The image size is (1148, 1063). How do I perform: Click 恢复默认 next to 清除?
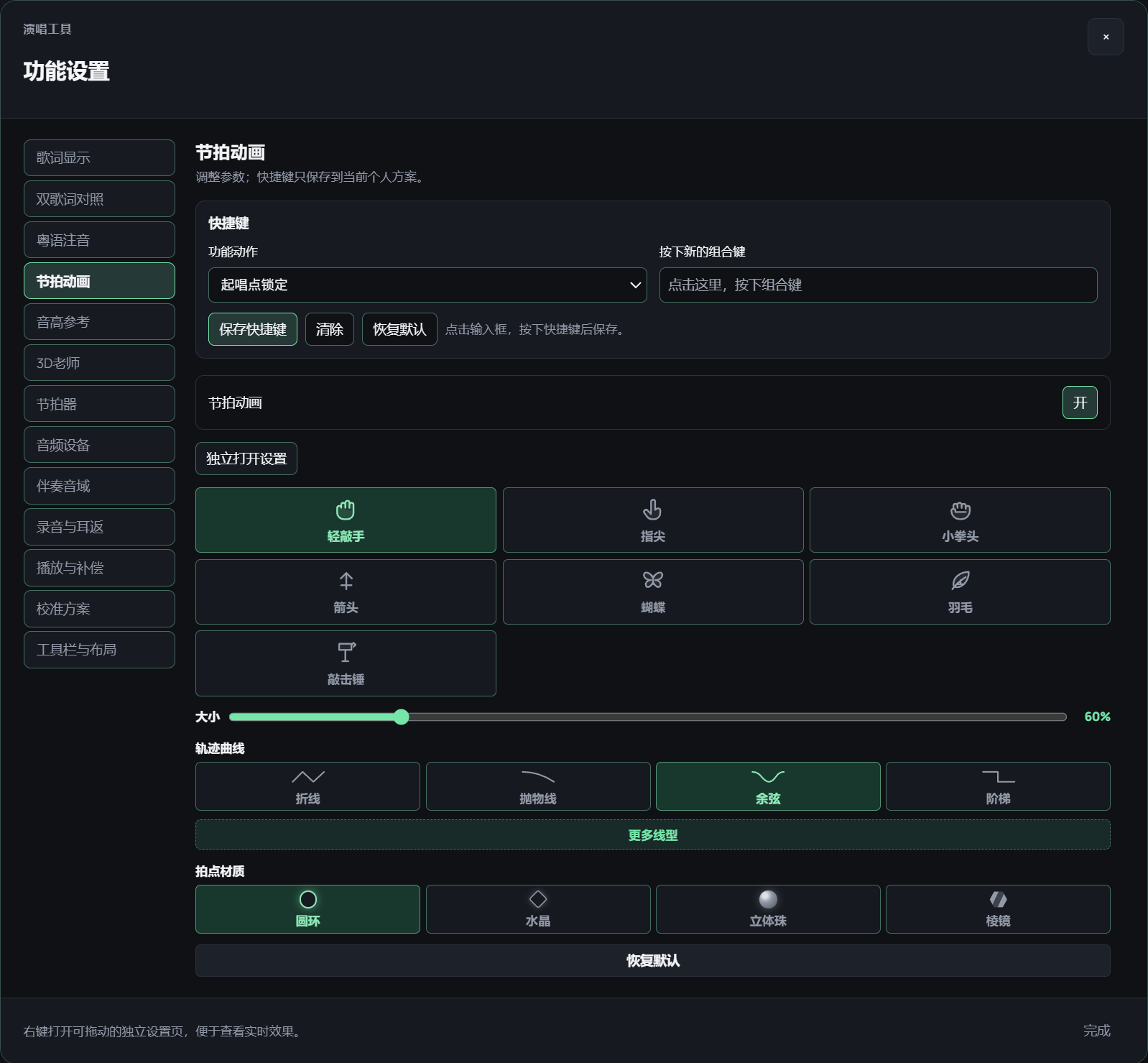coord(399,329)
